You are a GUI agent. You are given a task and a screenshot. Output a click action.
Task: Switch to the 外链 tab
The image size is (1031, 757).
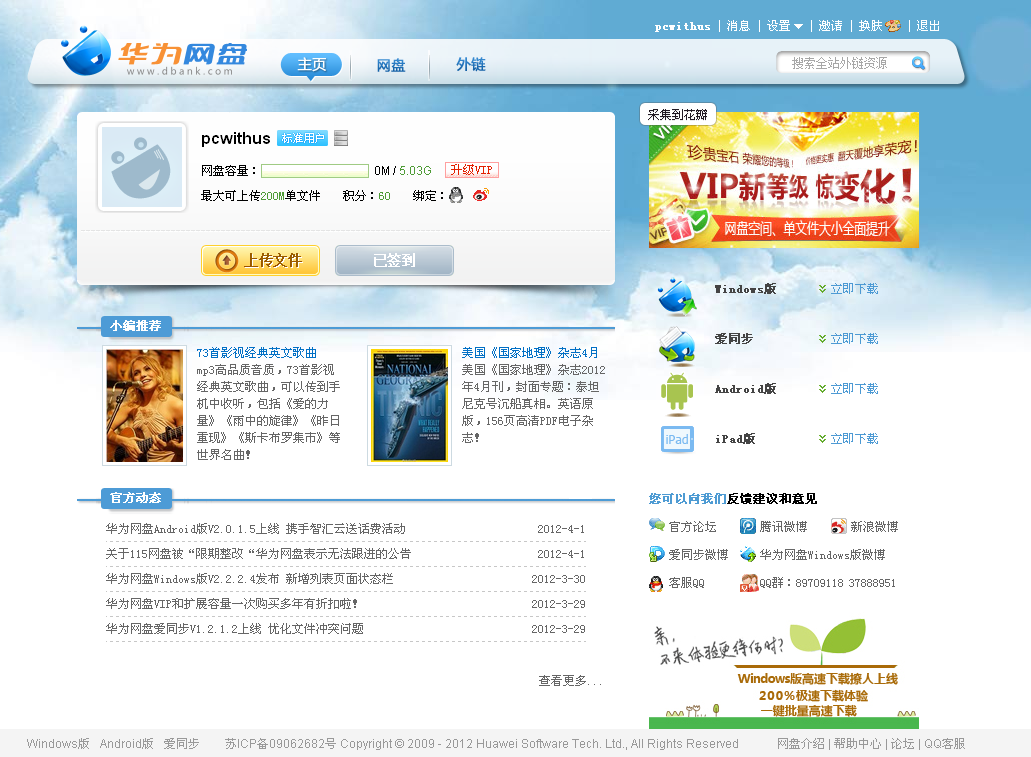pos(471,64)
